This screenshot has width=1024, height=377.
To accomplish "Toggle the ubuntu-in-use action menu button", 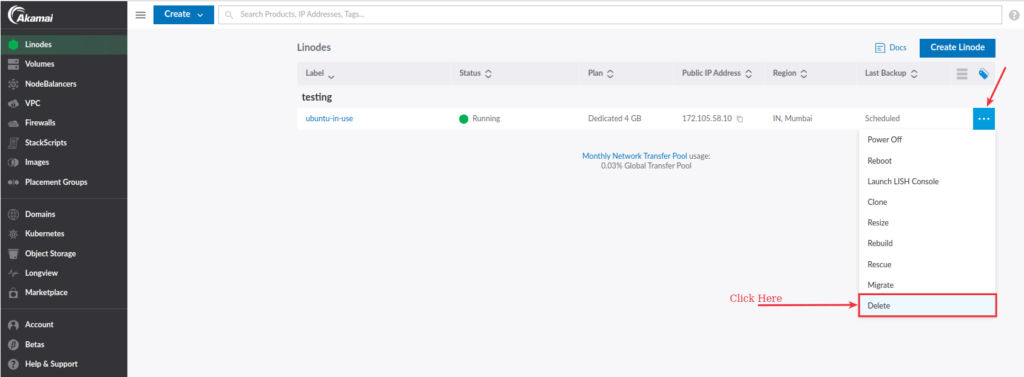I will coord(984,119).
